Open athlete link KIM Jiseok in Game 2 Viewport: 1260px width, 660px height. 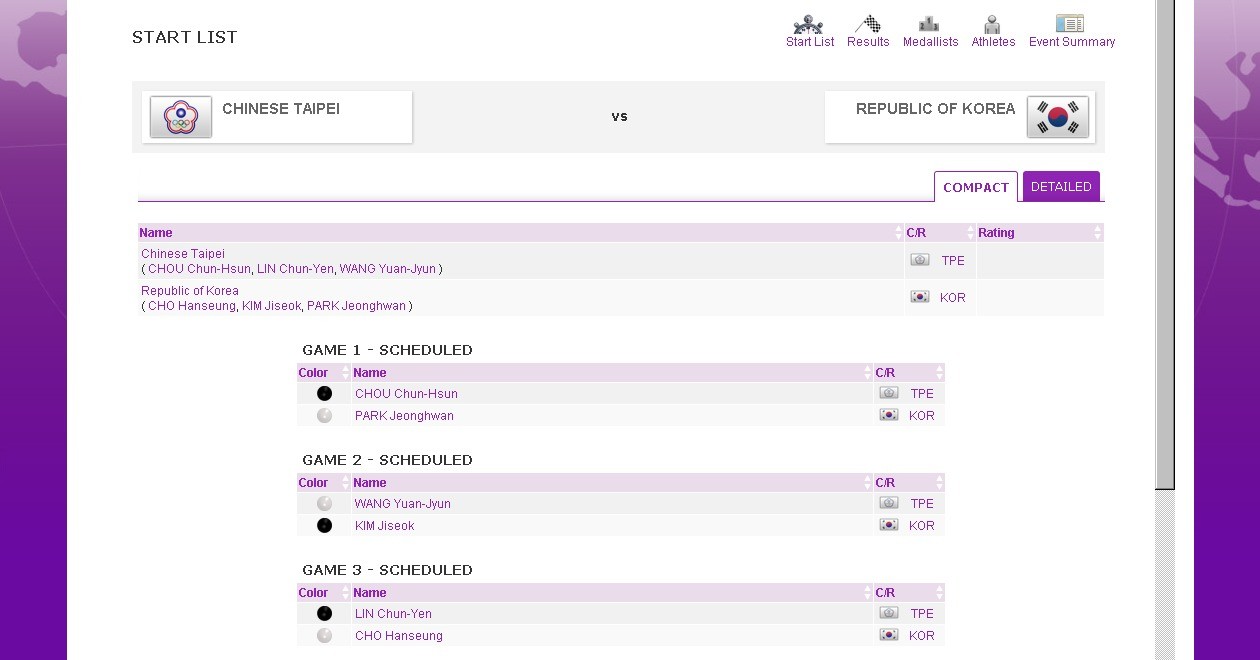pyautogui.click(x=384, y=526)
